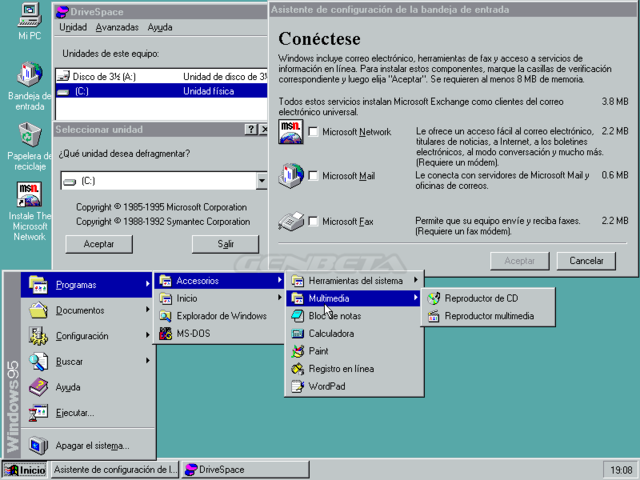Image resolution: width=640 pixels, height=480 pixels.
Task: Click the Reproductor multimedia icon
Action: click(x=433, y=316)
